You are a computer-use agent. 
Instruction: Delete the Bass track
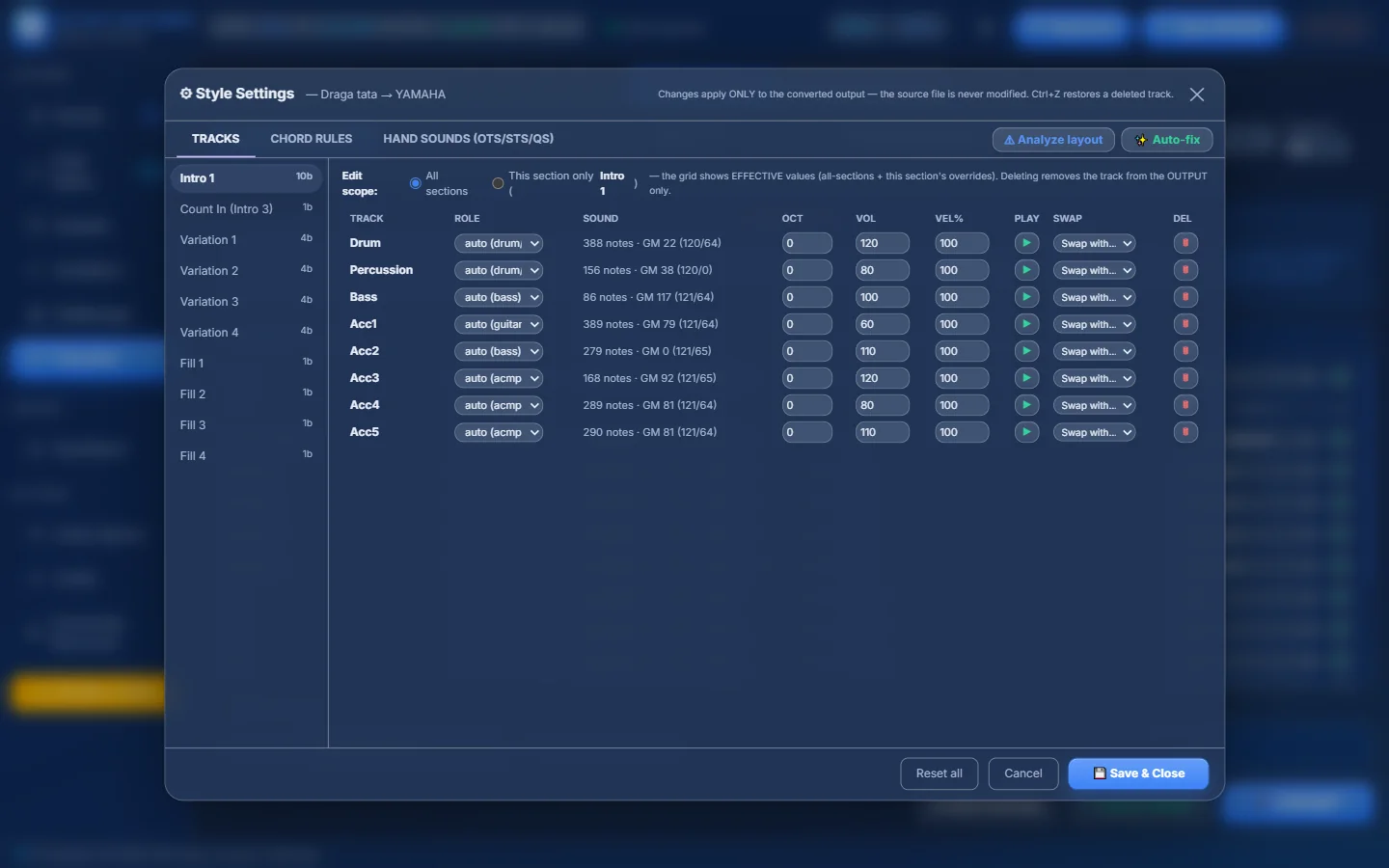(x=1185, y=297)
